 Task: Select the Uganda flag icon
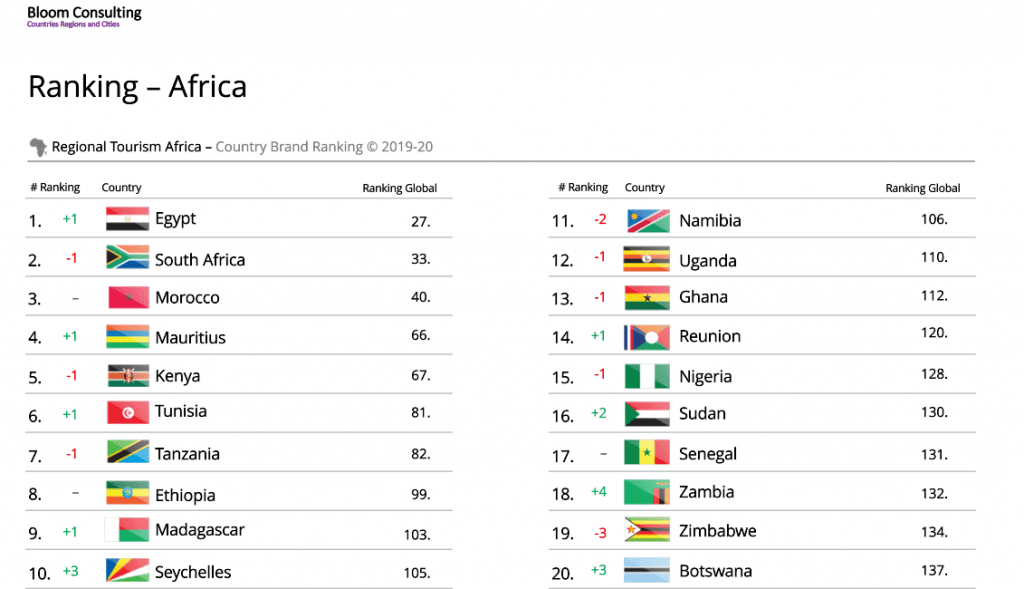point(647,260)
